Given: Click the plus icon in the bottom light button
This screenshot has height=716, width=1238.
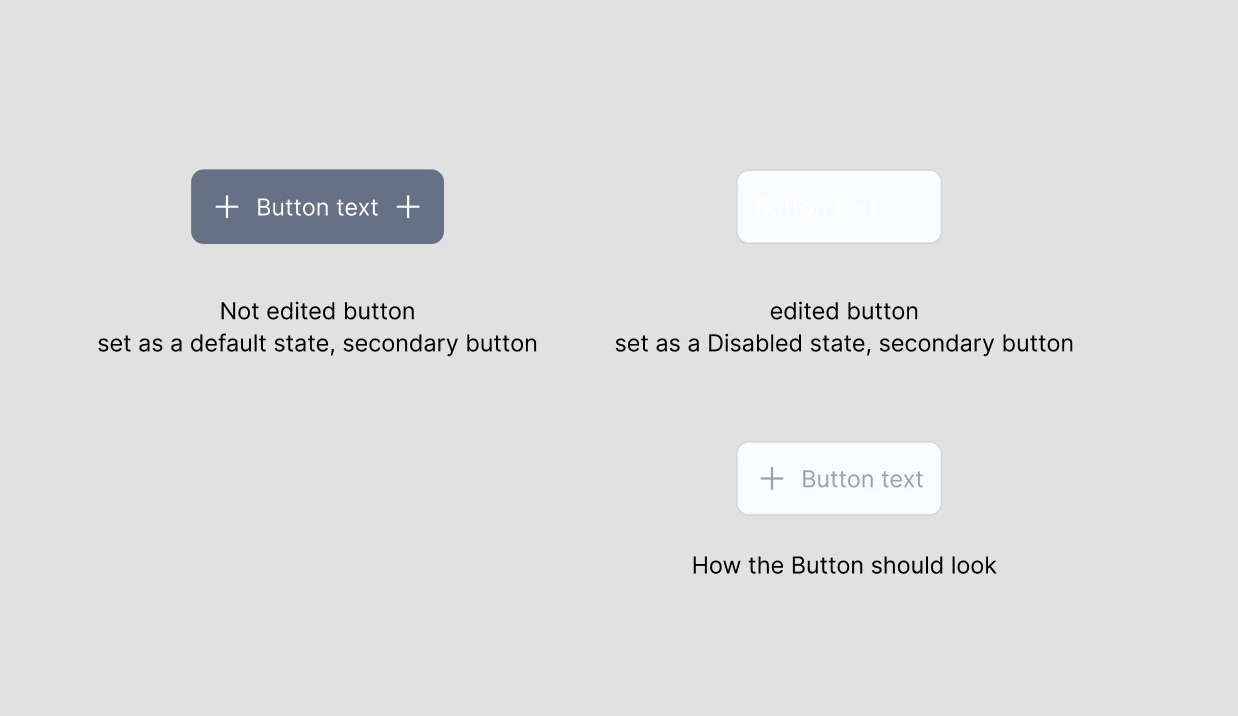Looking at the screenshot, I should (x=772, y=479).
